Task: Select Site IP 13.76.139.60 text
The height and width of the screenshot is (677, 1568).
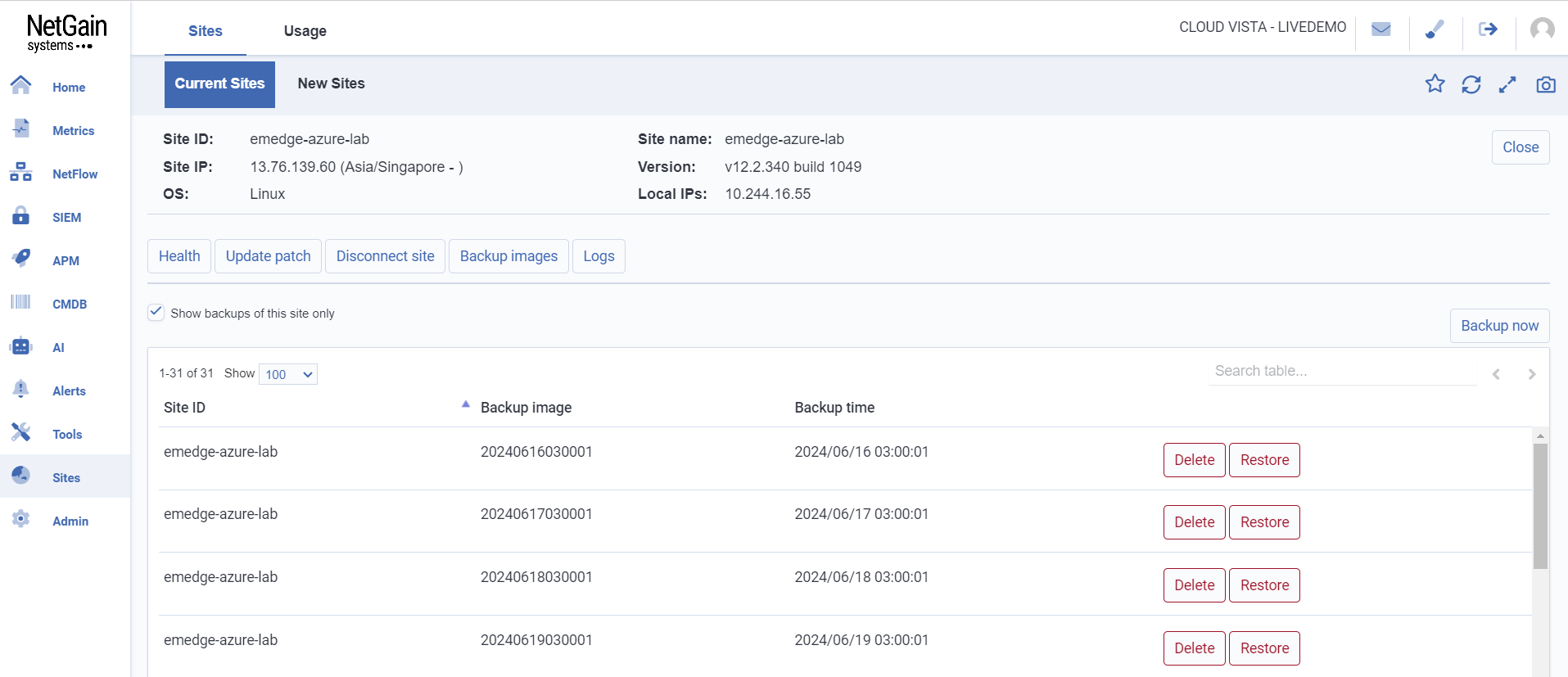Action: [356, 167]
